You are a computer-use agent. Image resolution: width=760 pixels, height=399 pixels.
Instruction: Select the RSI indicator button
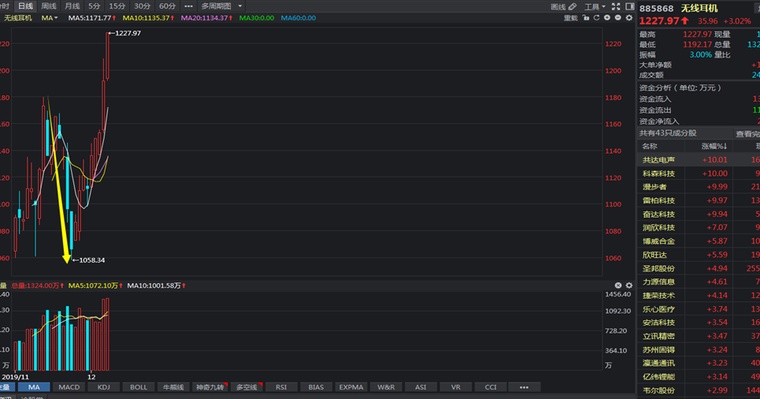[281, 387]
